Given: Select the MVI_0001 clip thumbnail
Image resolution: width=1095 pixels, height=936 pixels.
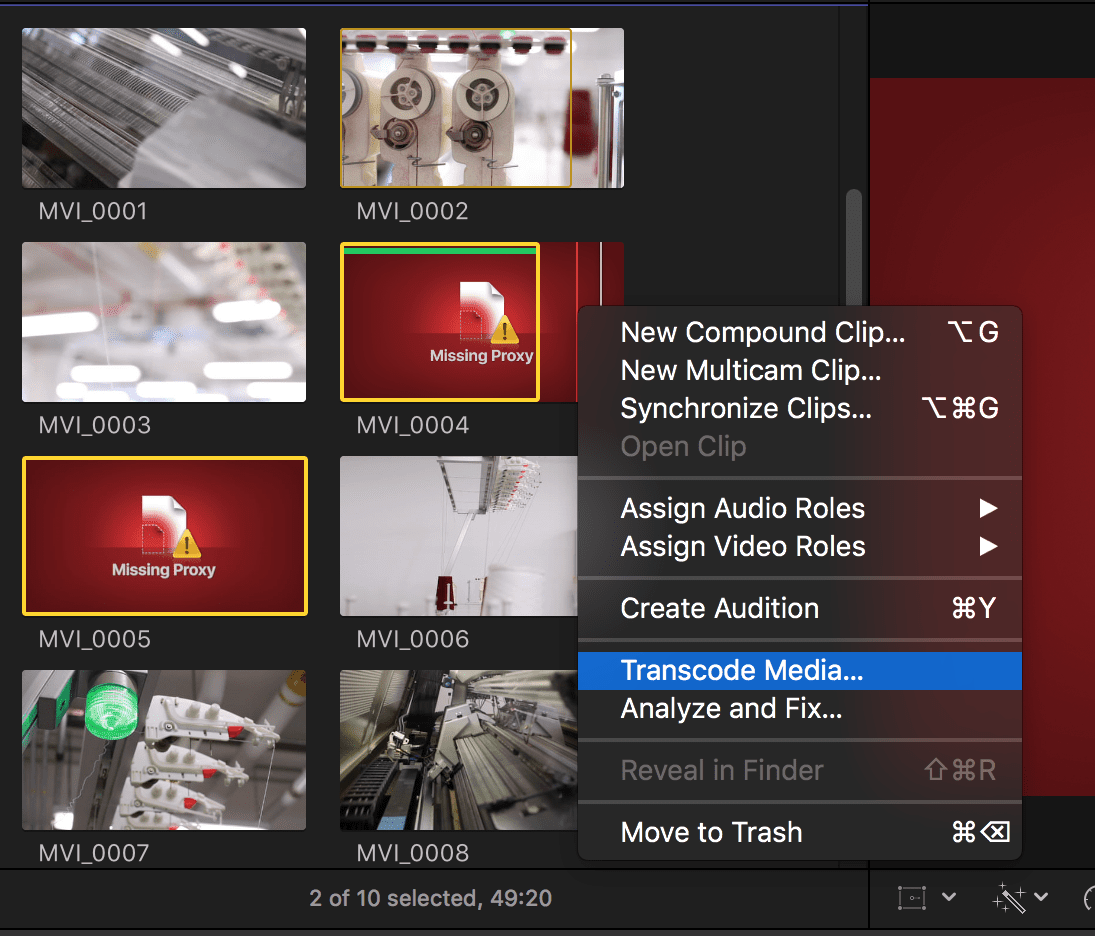Looking at the screenshot, I should coord(163,107).
